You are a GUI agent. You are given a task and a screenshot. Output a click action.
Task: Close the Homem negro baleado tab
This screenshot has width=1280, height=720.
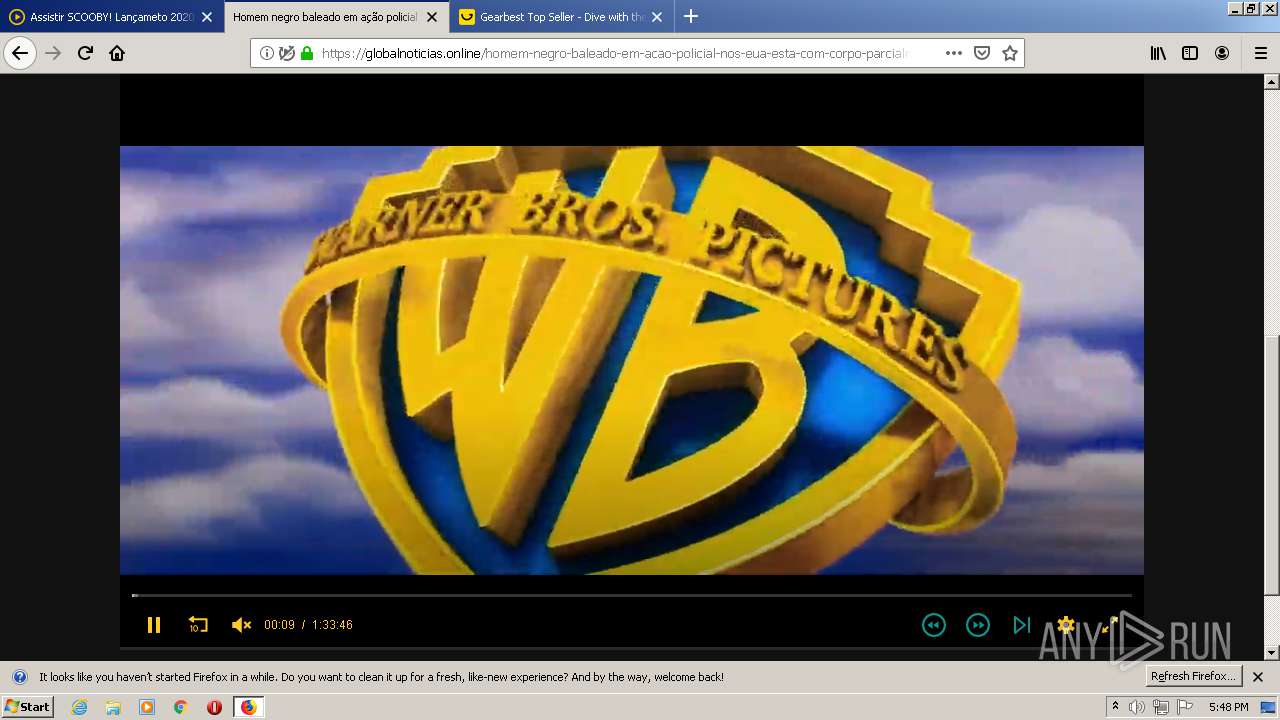[x=432, y=17]
